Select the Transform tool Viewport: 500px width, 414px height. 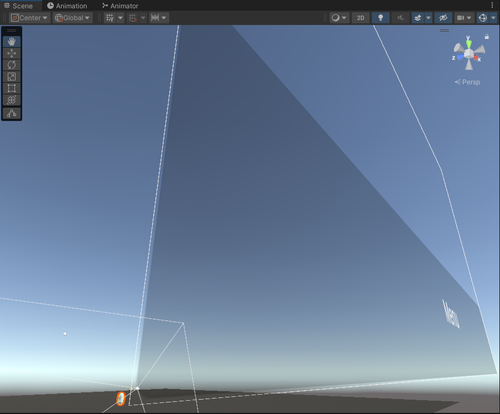[x=12, y=100]
